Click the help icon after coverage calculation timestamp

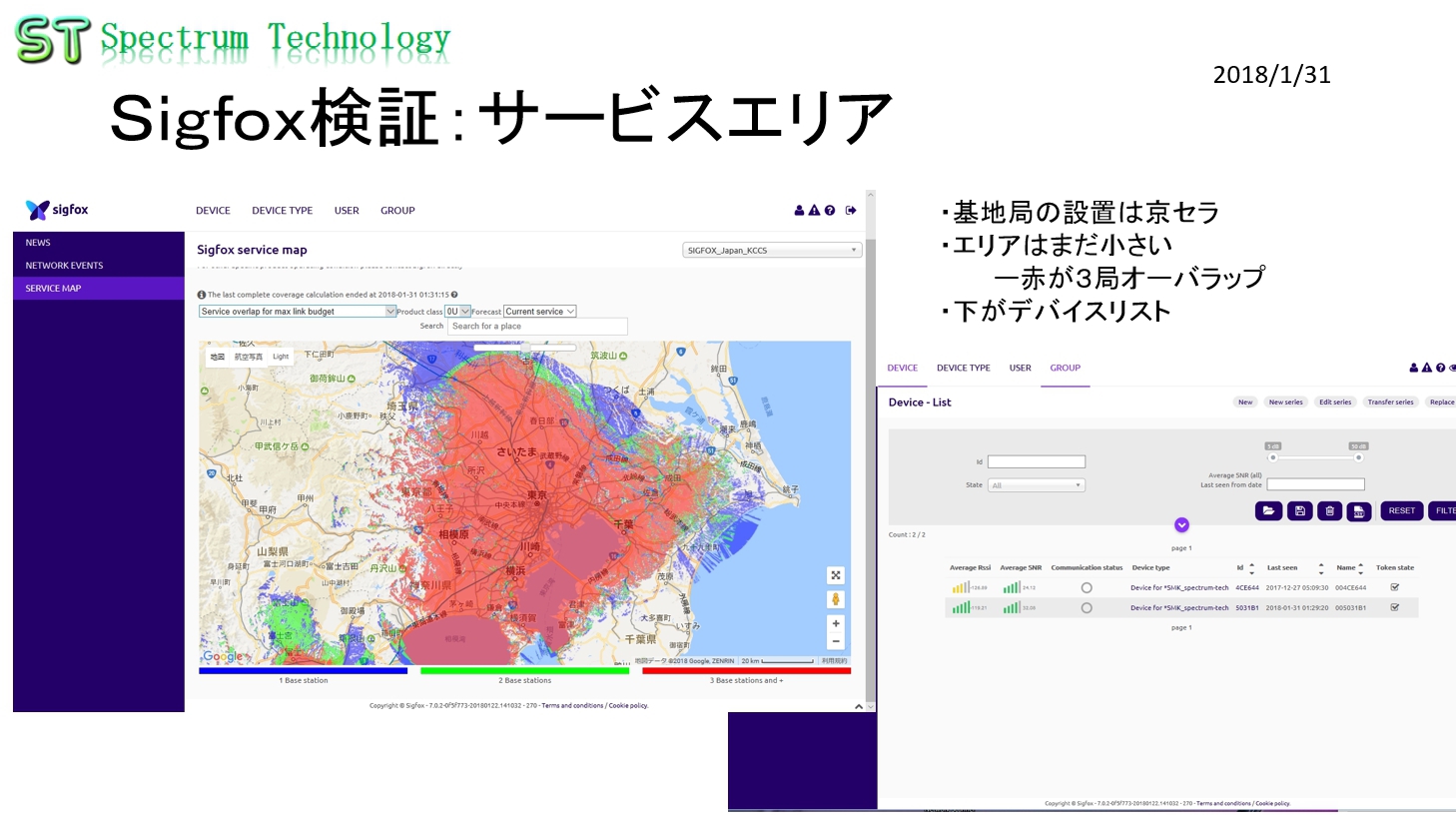click(x=454, y=295)
